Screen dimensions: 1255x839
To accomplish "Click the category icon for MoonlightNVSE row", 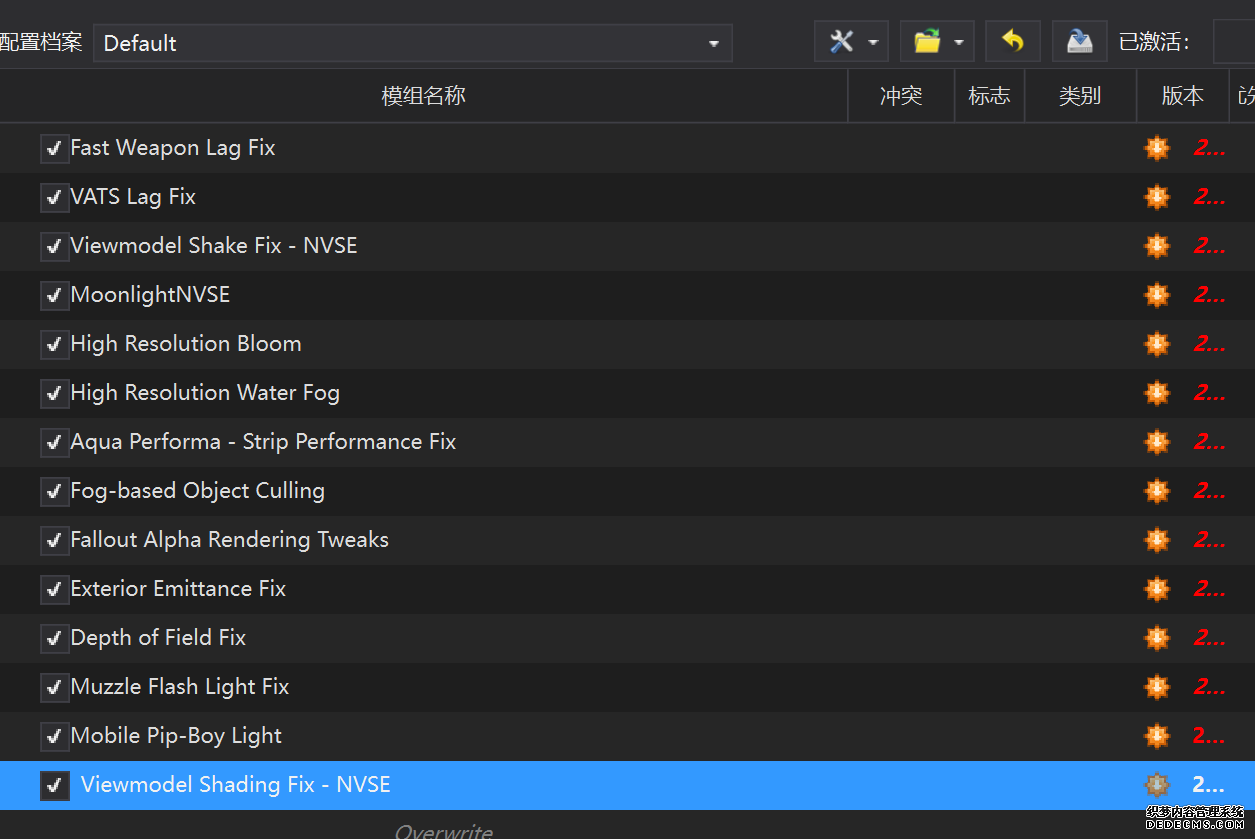I will tap(1157, 295).
